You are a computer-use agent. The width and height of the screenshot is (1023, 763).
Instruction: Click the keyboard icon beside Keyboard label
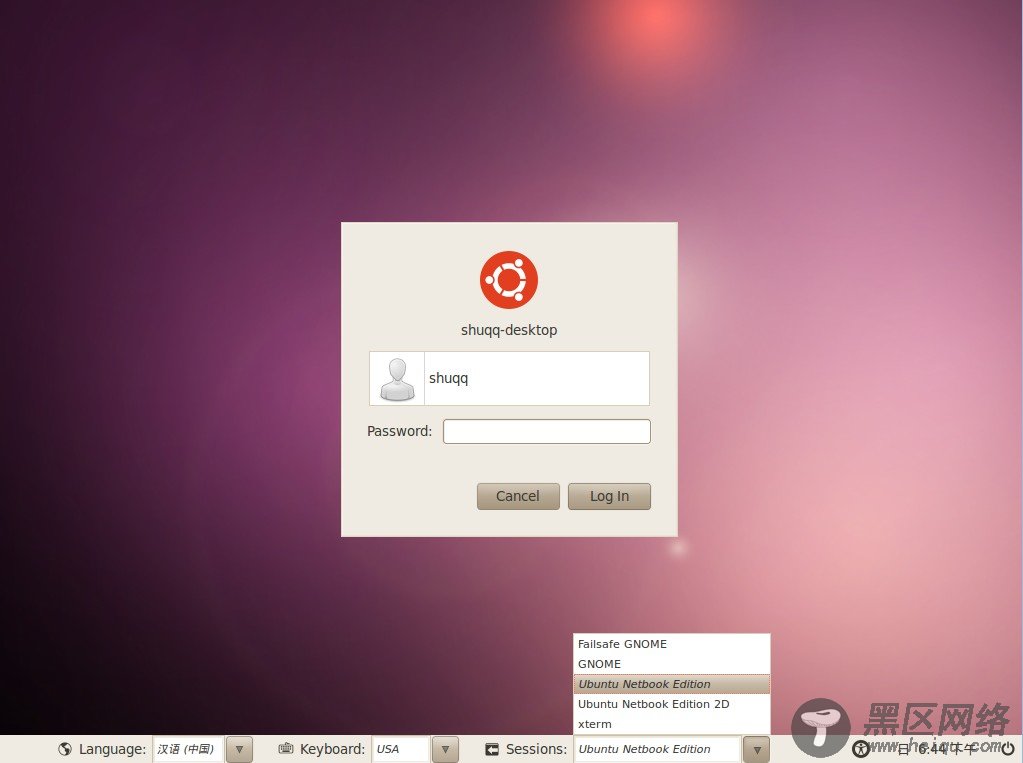286,749
